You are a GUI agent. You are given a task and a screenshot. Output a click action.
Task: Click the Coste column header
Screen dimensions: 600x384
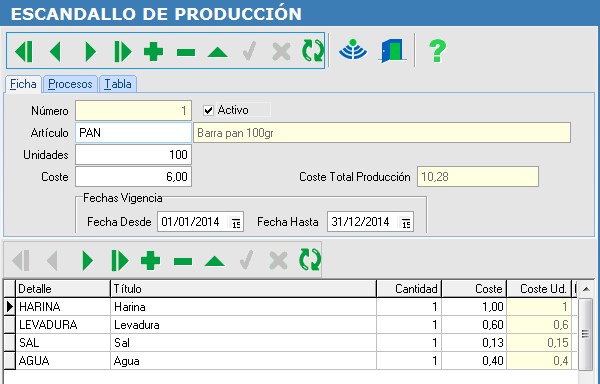(474, 289)
